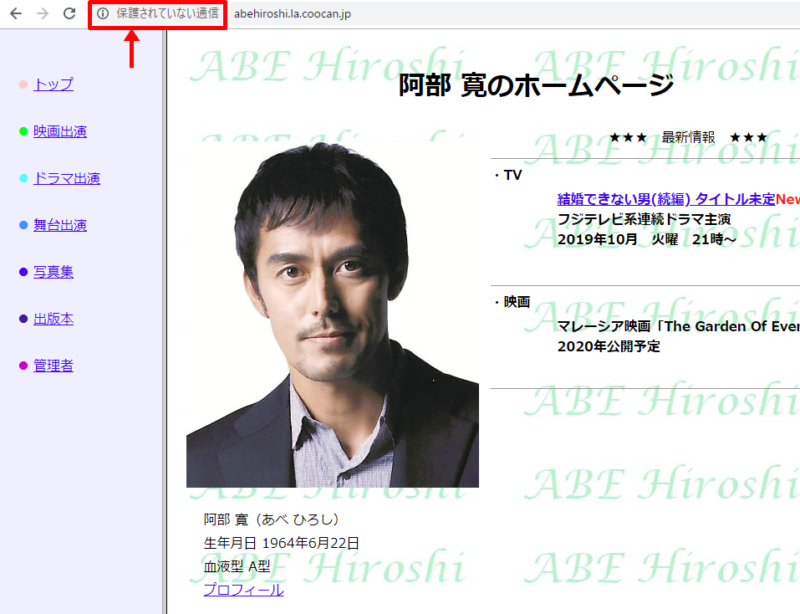This screenshot has width=800, height=614.
Task: Open the 映画出演 link
Action: (60, 131)
